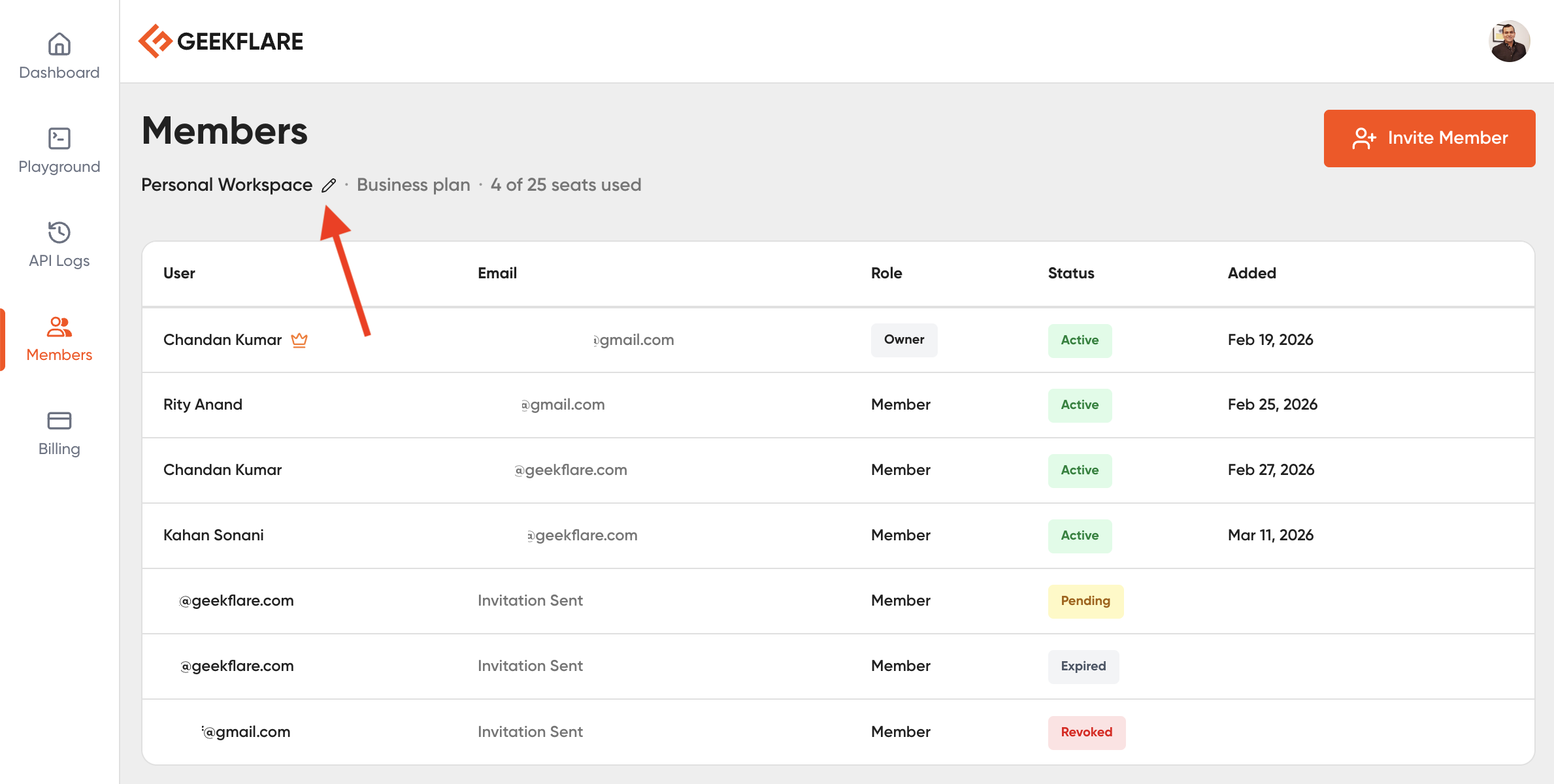
Task: Select the Rity Anand member row
Action: coord(203,405)
